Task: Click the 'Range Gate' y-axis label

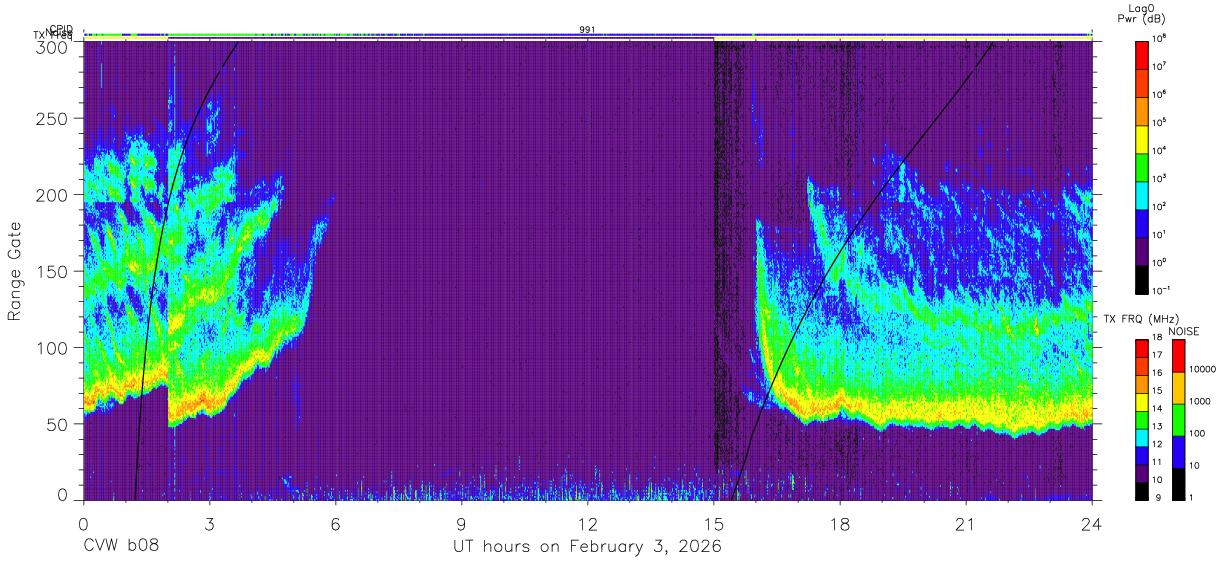Action: [15, 272]
